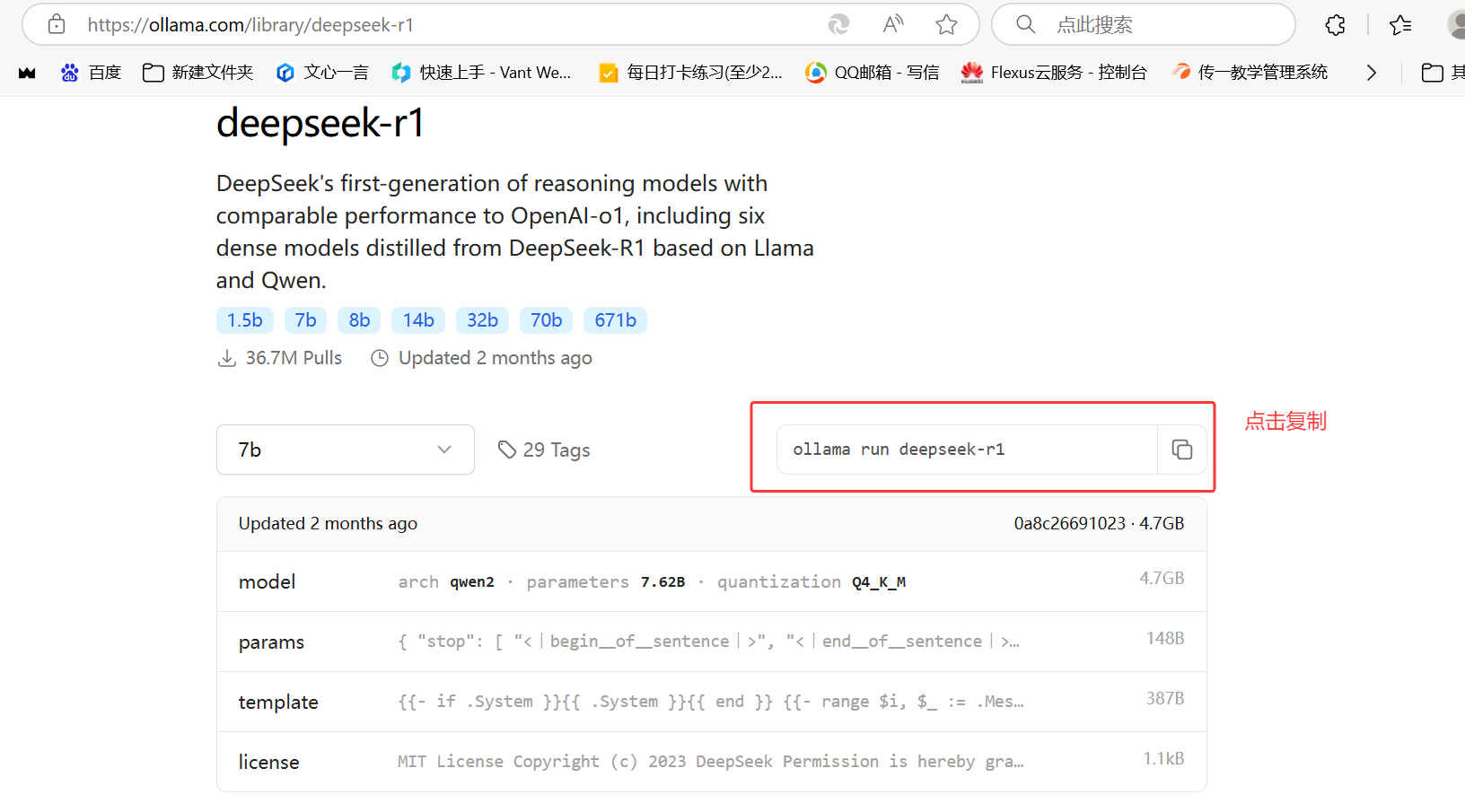Open browser extensions puzzle icon
This screenshot has width=1465, height=812.
(1335, 25)
